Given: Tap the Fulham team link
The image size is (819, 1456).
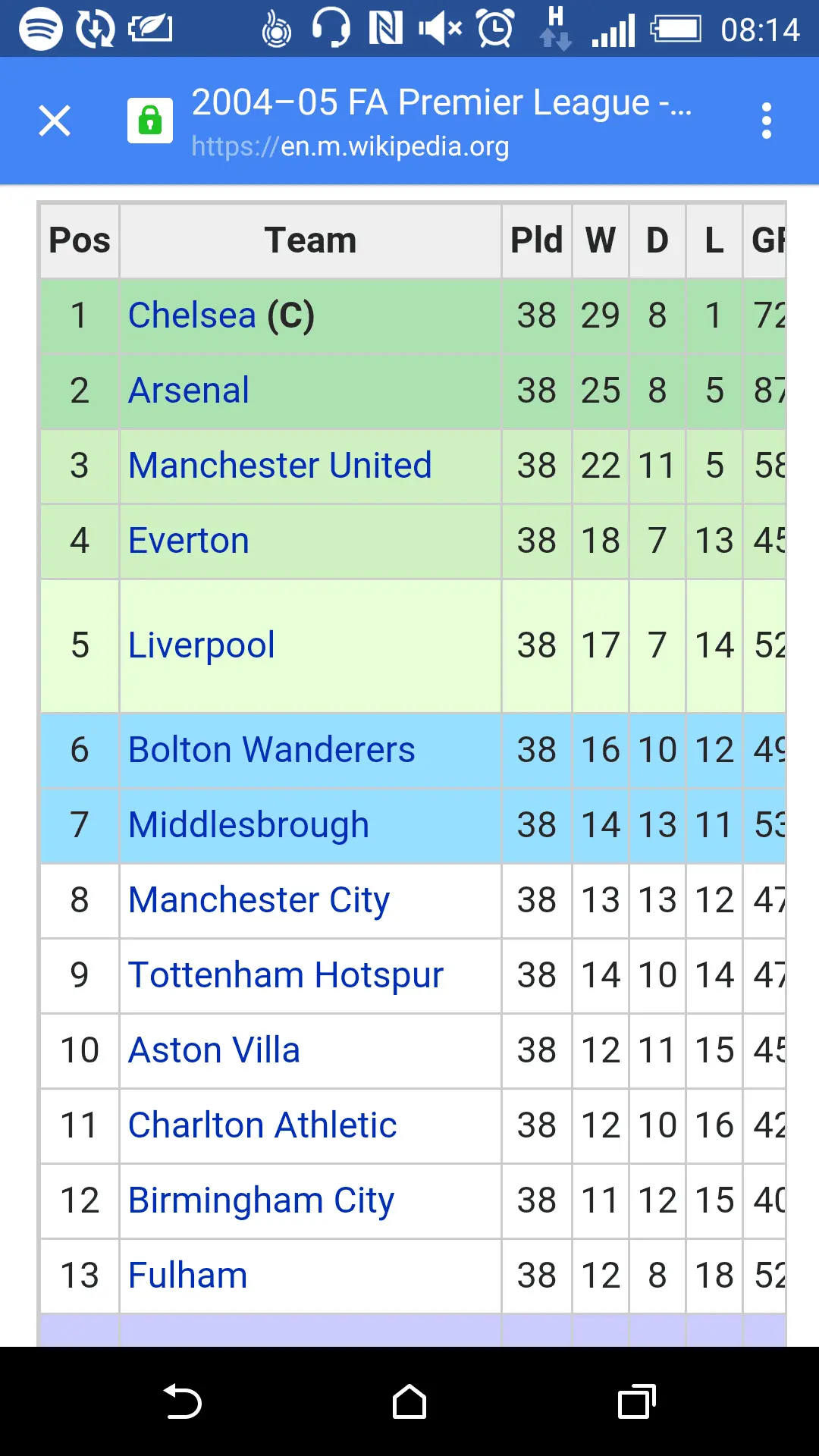Looking at the screenshot, I should pyautogui.click(x=188, y=1276).
